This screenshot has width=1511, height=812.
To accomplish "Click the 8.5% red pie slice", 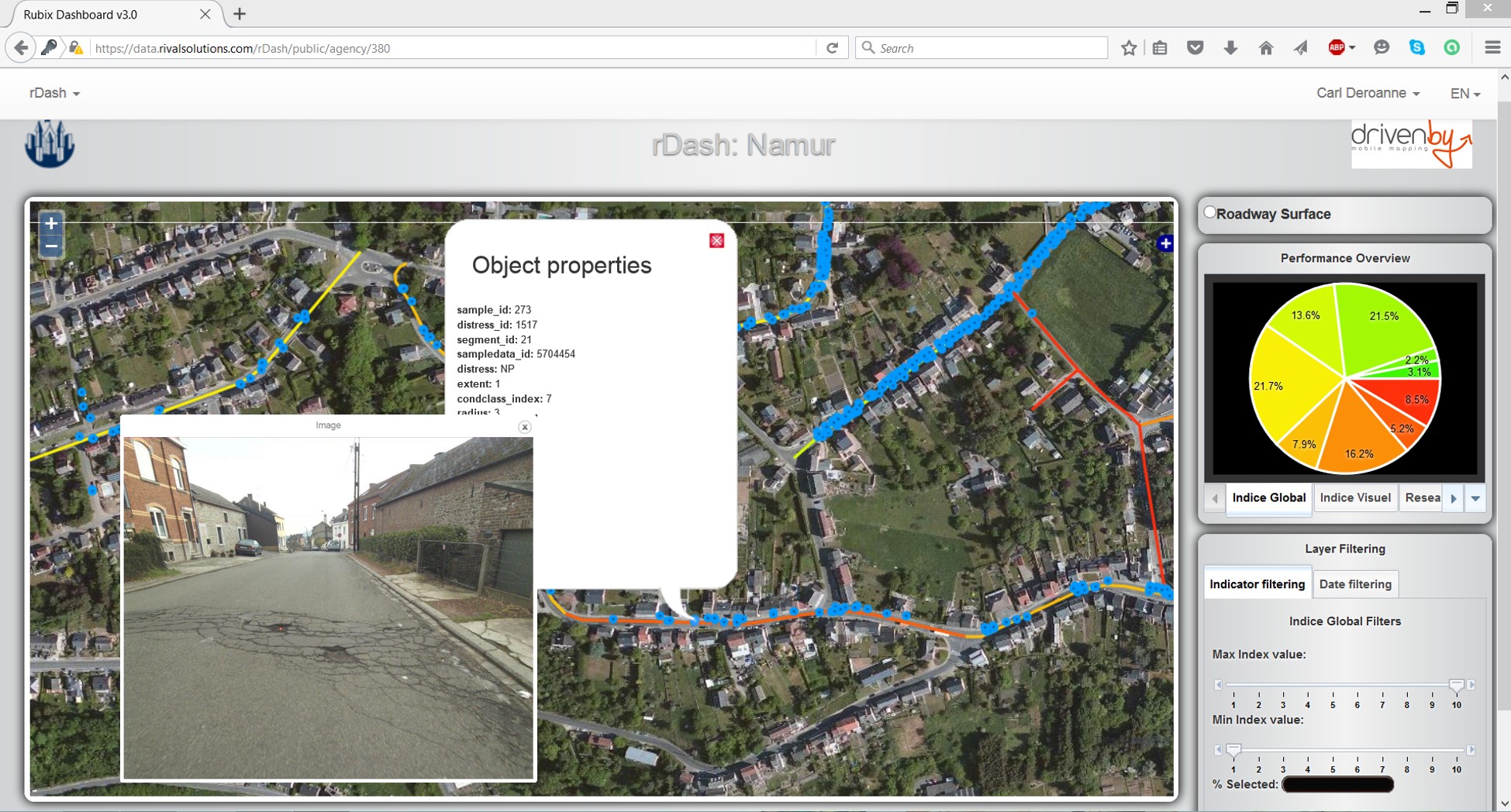I will coord(1407,397).
